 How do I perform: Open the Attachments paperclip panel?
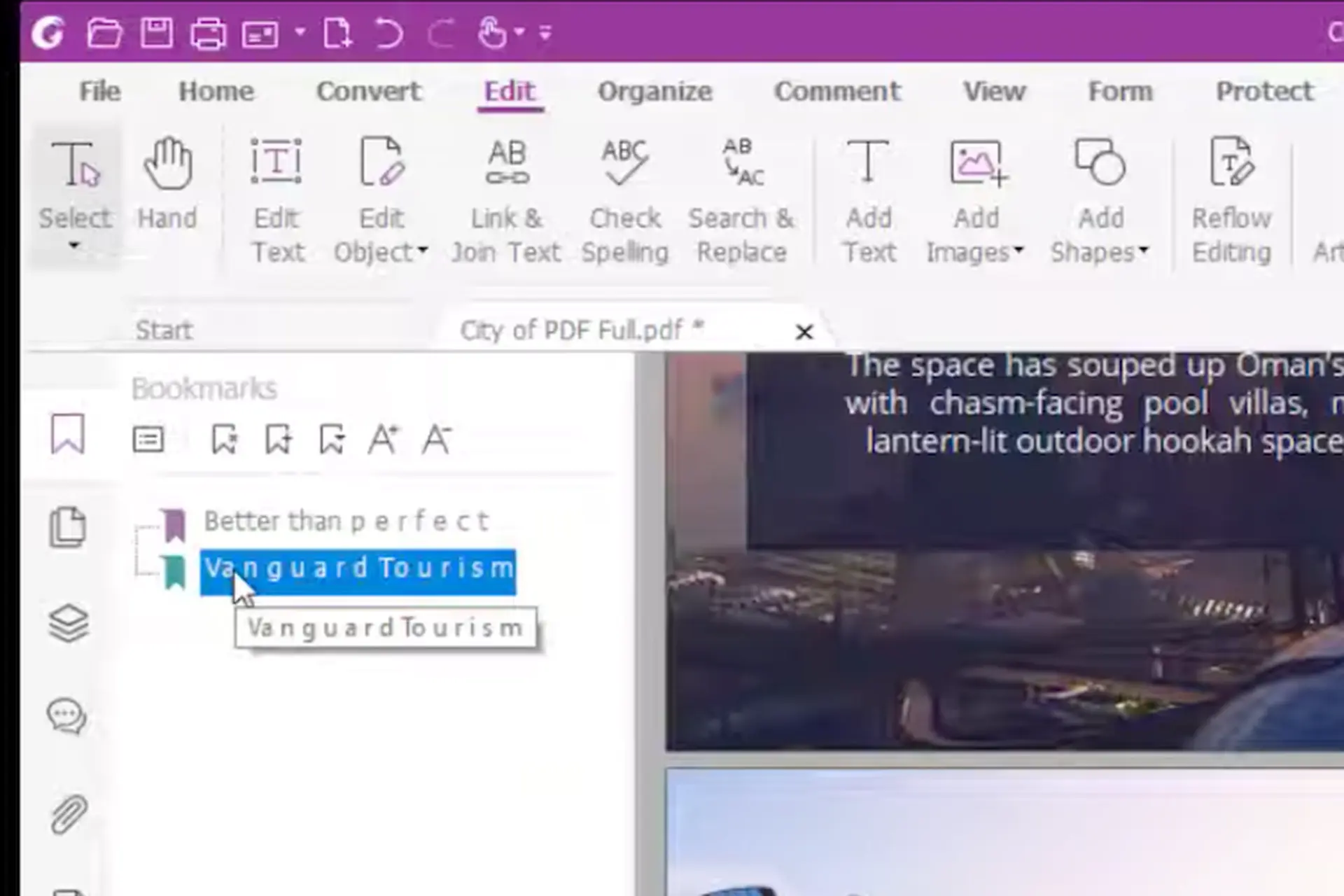[69, 814]
